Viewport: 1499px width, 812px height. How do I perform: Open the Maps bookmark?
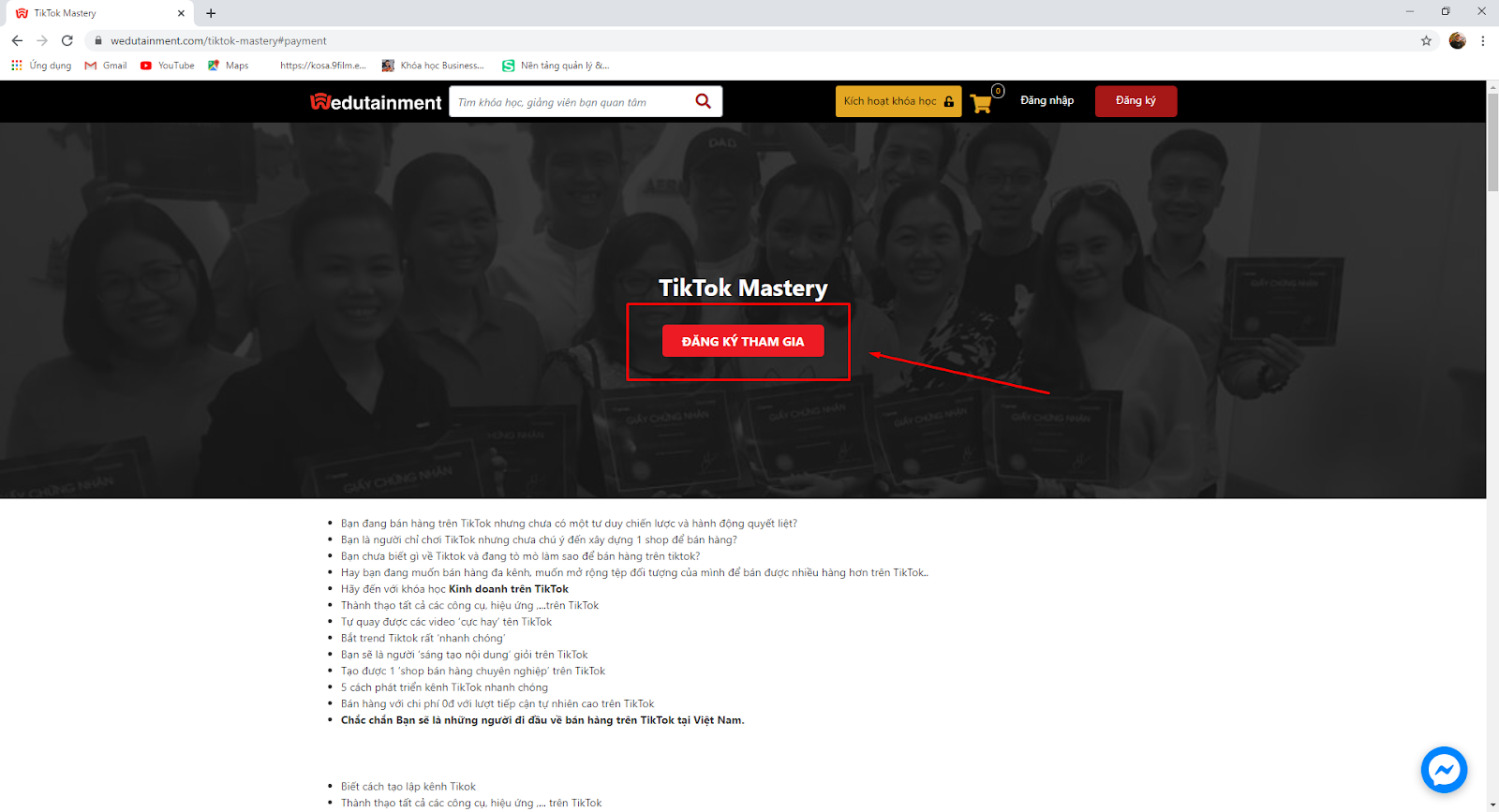(x=229, y=66)
